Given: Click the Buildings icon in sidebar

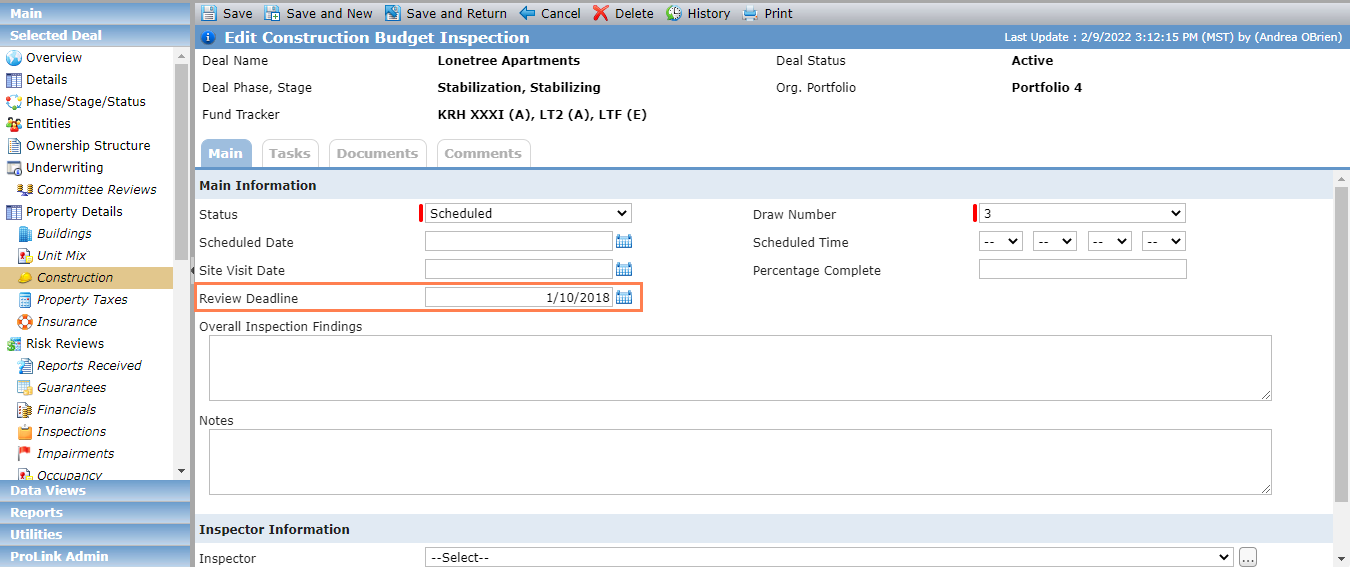Looking at the screenshot, I should point(26,234).
